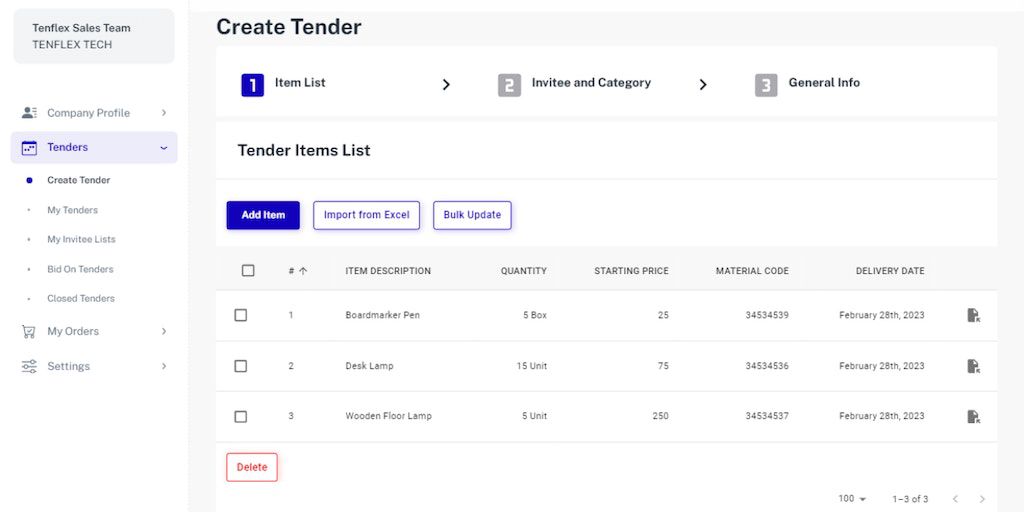Collapse the Tenders menu chevron

pos(164,148)
